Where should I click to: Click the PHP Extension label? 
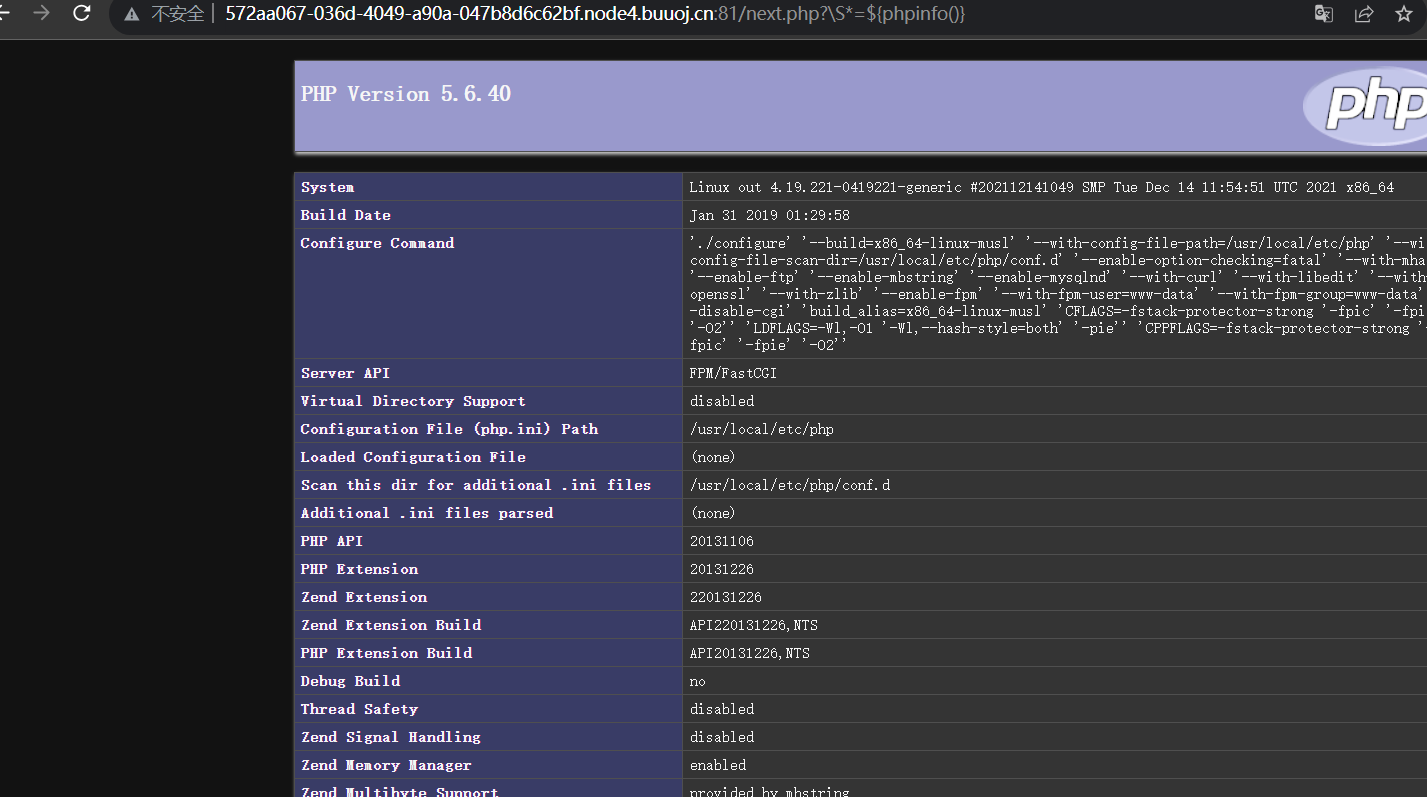click(360, 569)
